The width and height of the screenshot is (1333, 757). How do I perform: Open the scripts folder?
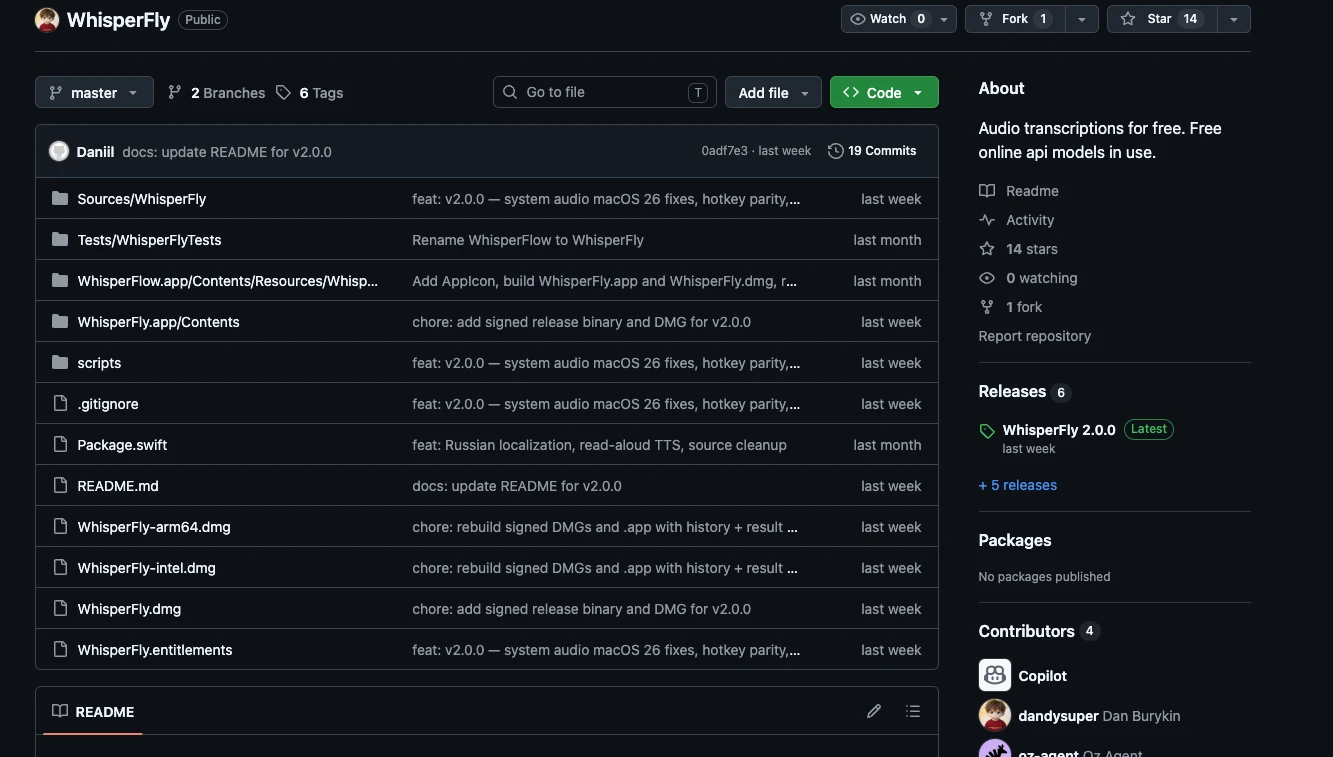99,363
